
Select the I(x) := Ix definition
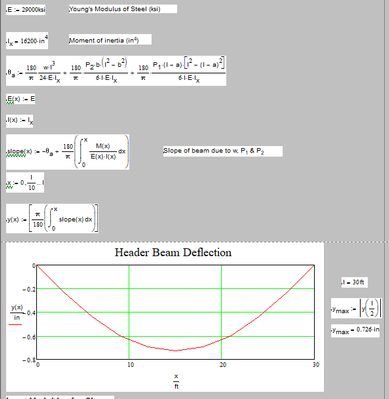click(x=20, y=121)
